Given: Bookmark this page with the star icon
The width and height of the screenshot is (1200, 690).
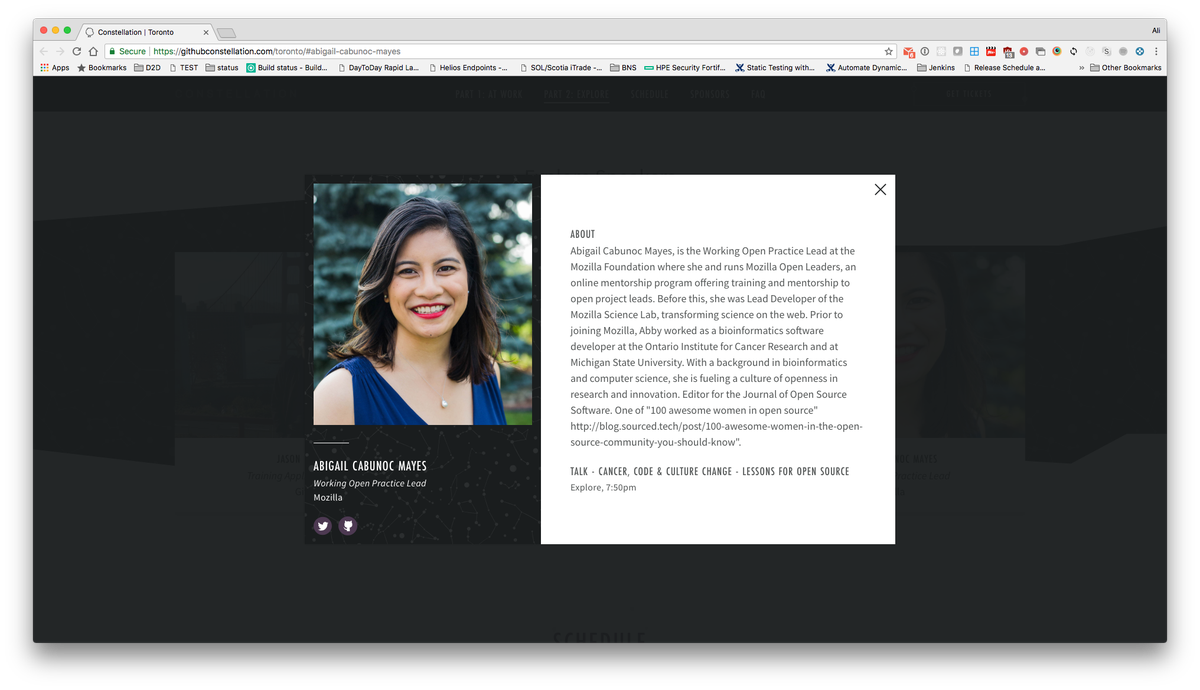Looking at the screenshot, I should [x=888, y=51].
